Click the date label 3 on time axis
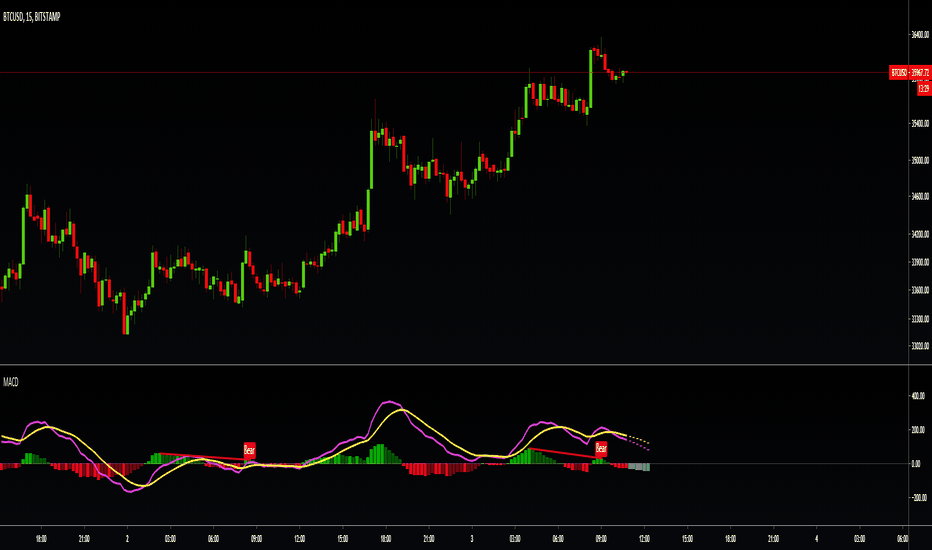 click(x=472, y=539)
